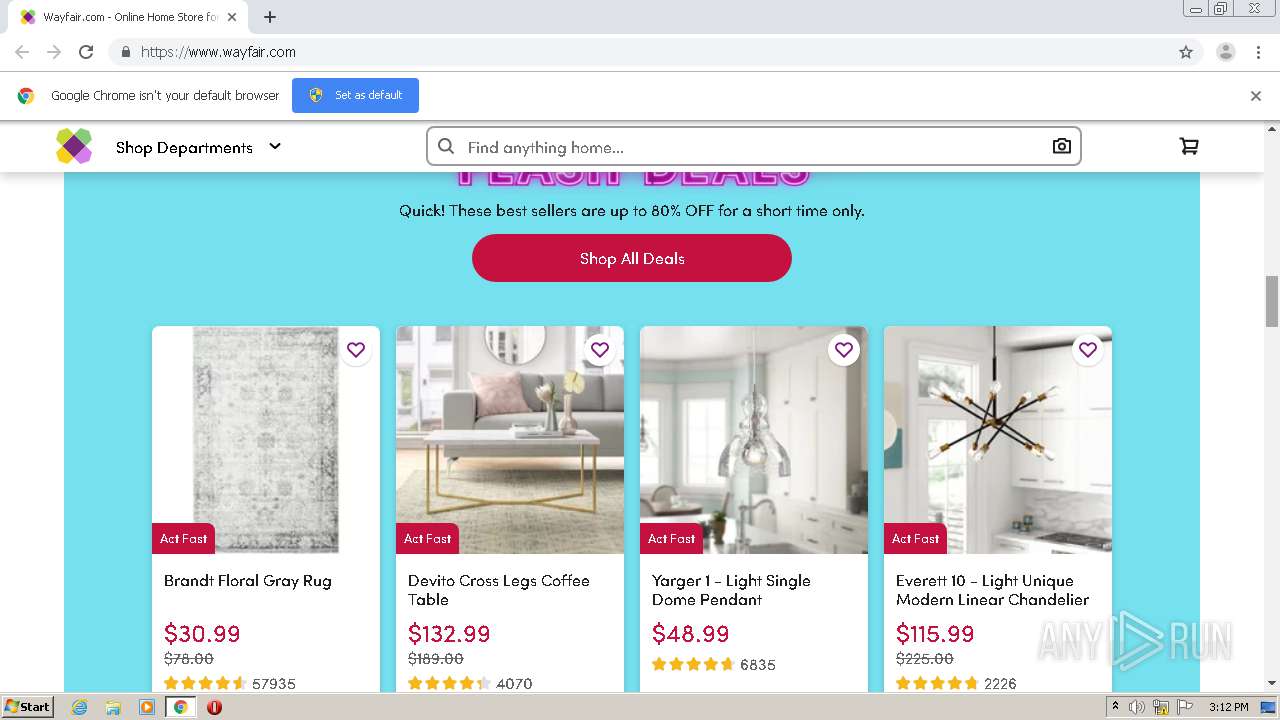Click the address bar URL

click(218, 52)
